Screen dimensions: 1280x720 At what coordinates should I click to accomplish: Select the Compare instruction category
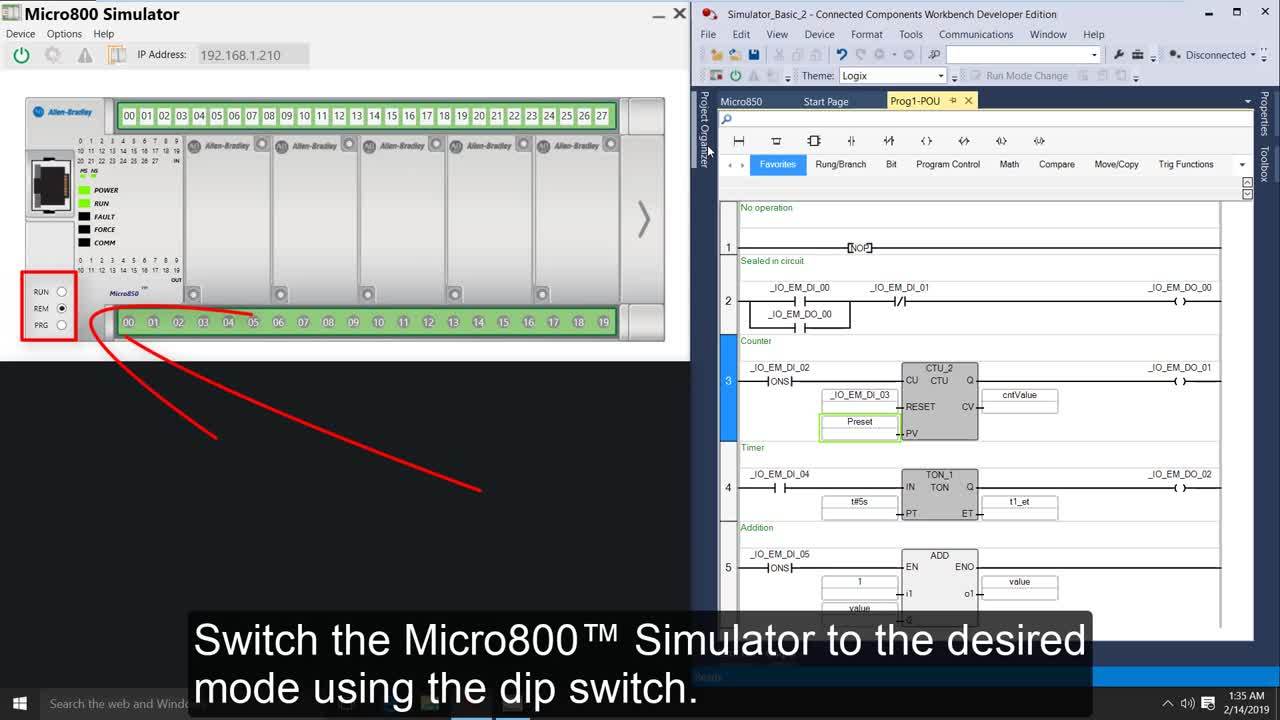tap(1057, 165)
